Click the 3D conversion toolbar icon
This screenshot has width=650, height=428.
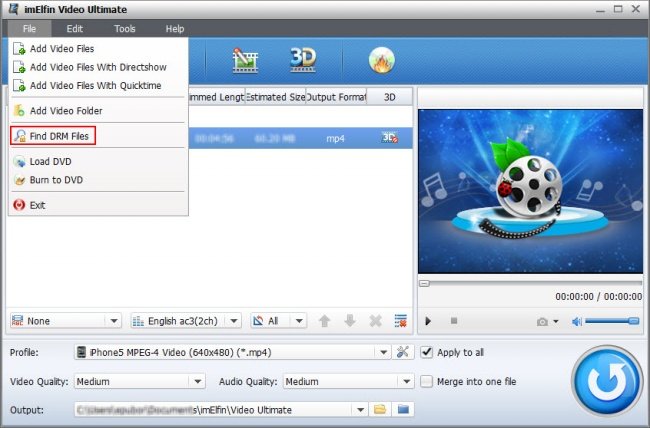303,60
